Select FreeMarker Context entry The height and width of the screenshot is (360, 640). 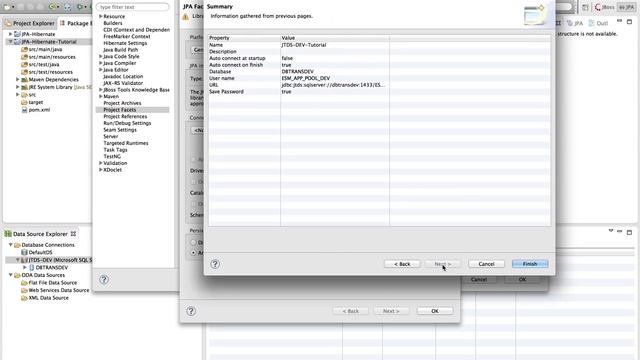(x=127, y=36)
